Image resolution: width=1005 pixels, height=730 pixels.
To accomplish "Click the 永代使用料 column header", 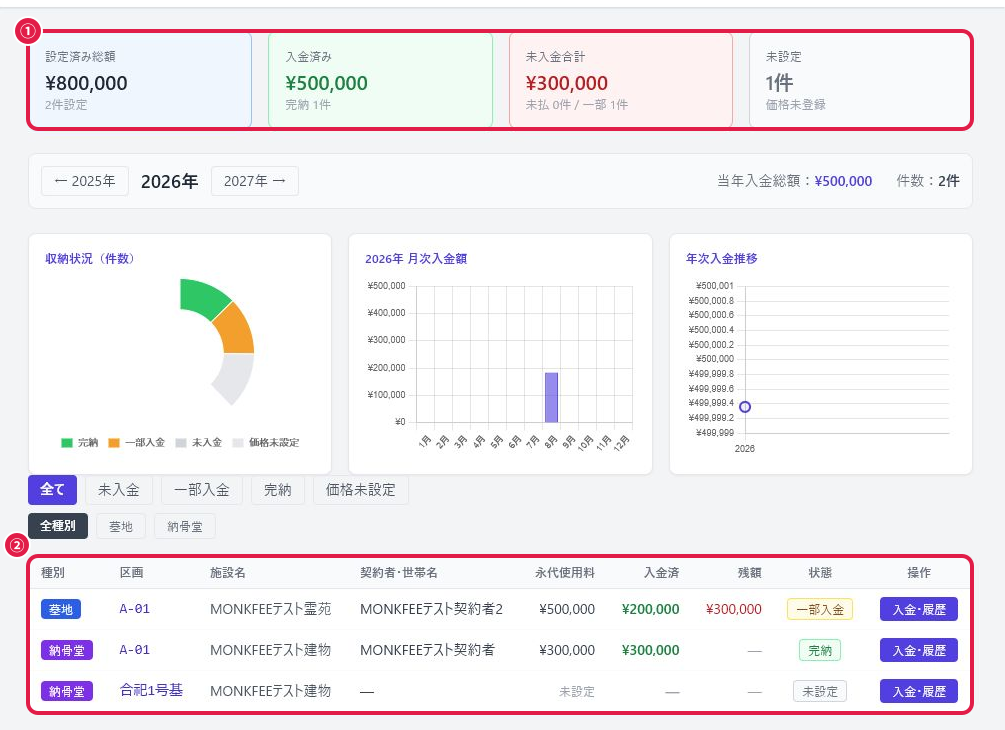I will [x=565, y=572].
